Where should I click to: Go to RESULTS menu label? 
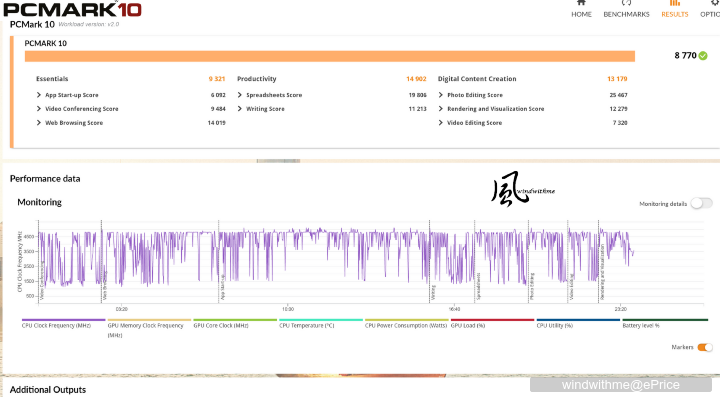(x=675, y=14)
